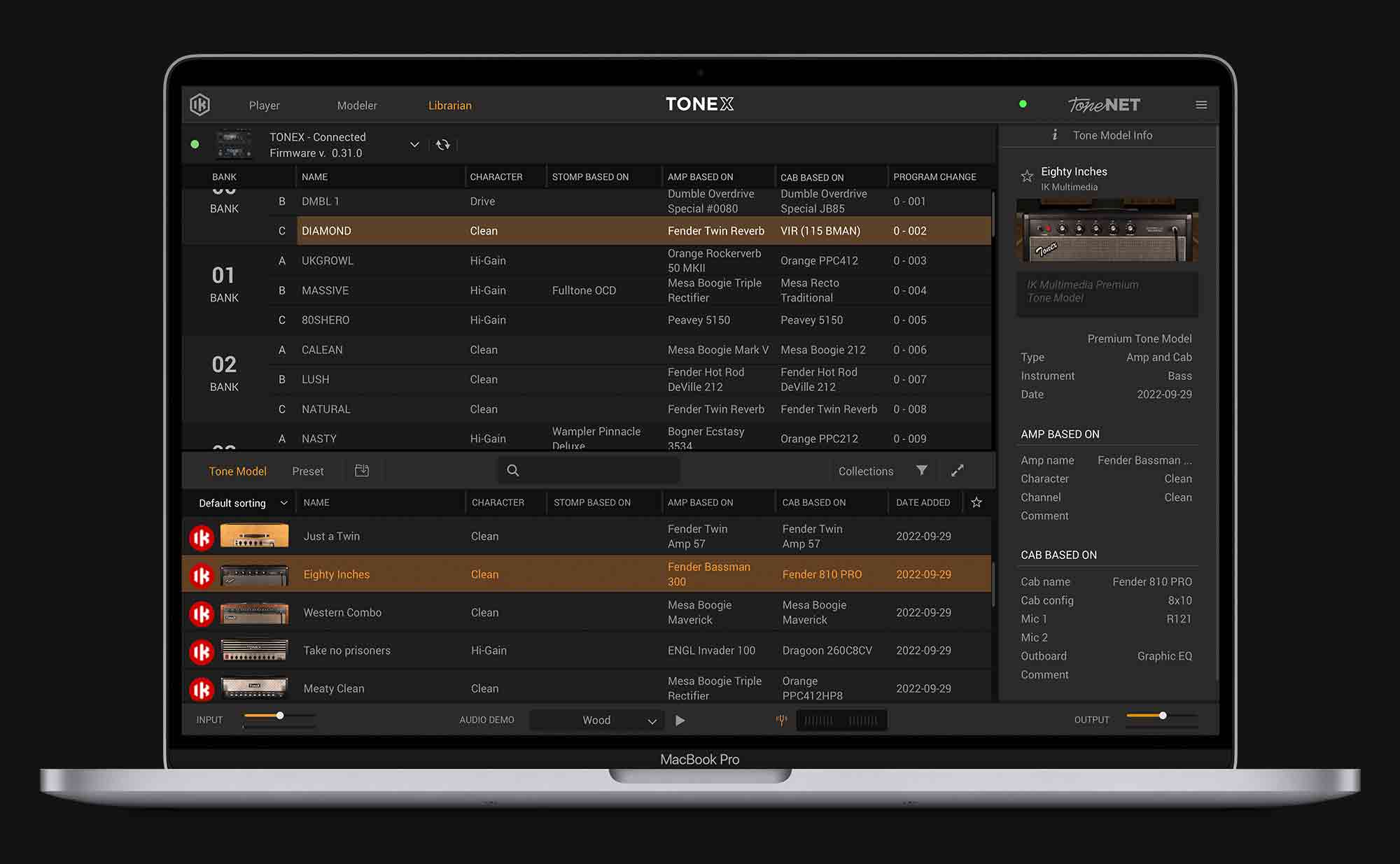The image size is (1400, 864).
Task: Play the audio demo
Action: pyautogui.click(x=680, y=720)
